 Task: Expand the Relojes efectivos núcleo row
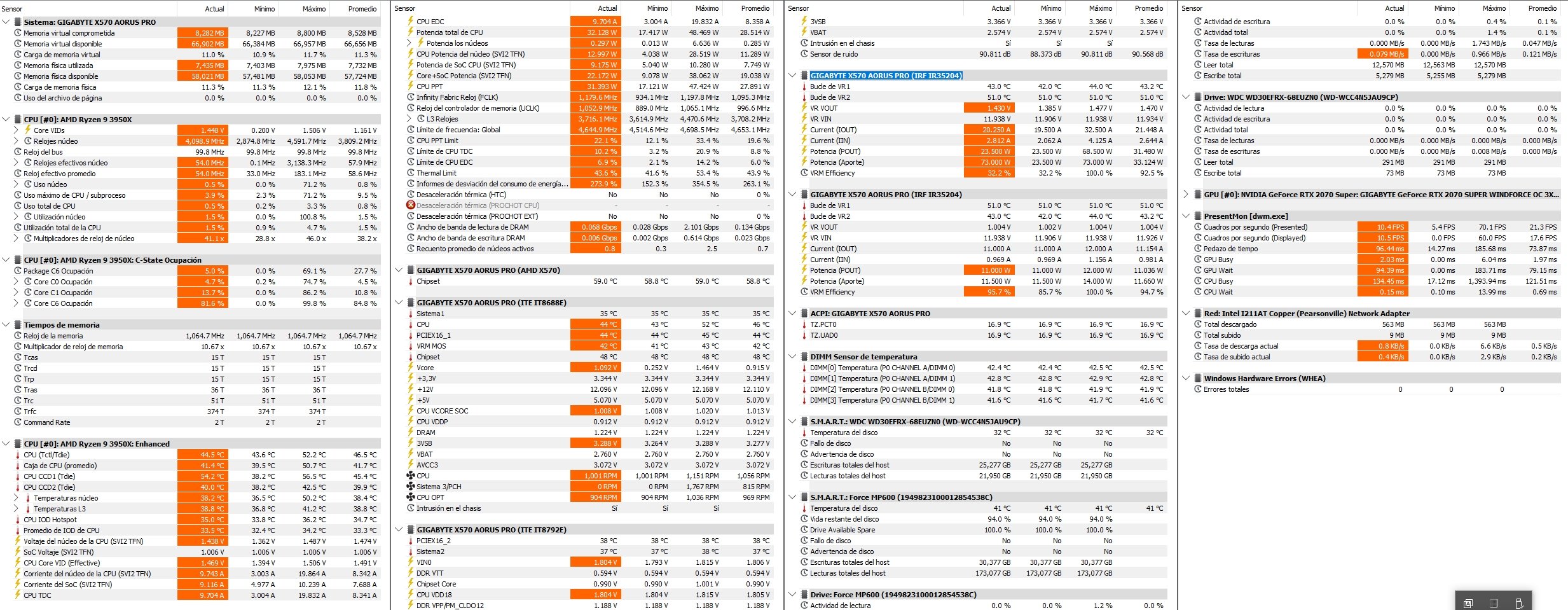click(x=17, y=163)
